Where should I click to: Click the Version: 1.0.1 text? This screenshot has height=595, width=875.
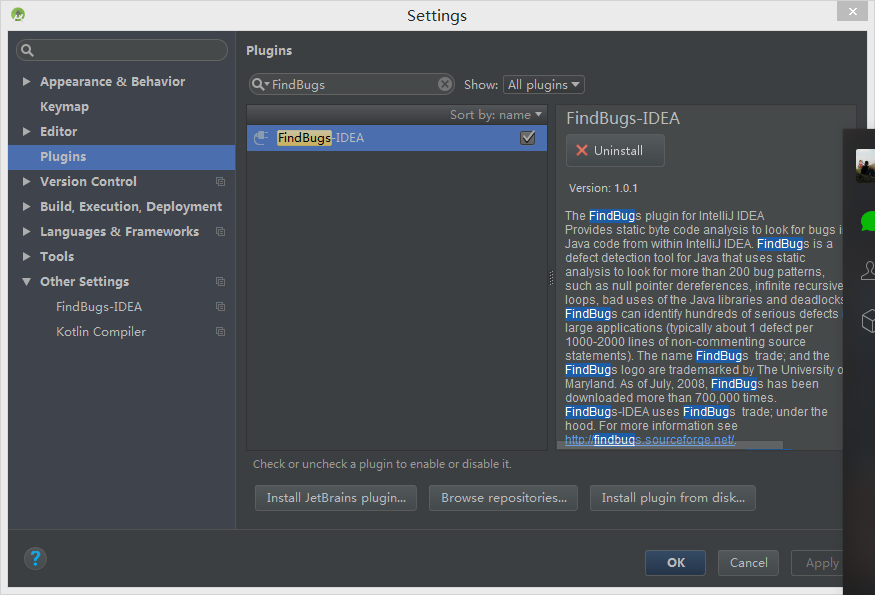click(x=603, y=188)
